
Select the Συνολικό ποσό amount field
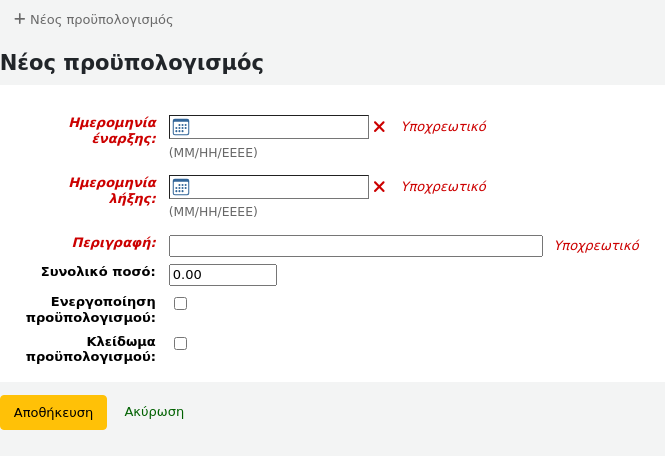[x=222, y=275]
